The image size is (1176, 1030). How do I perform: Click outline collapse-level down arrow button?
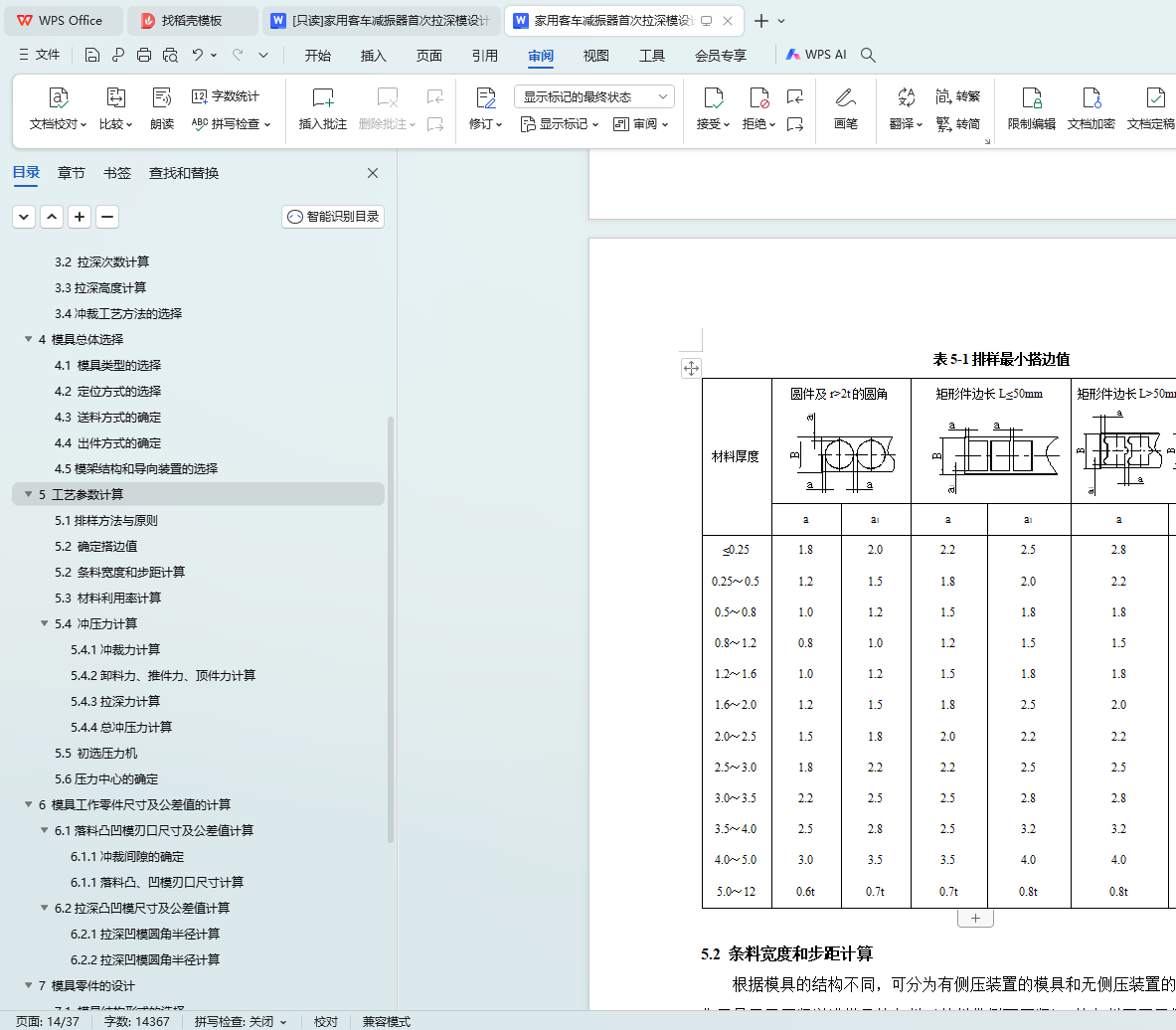click(24, 217)
